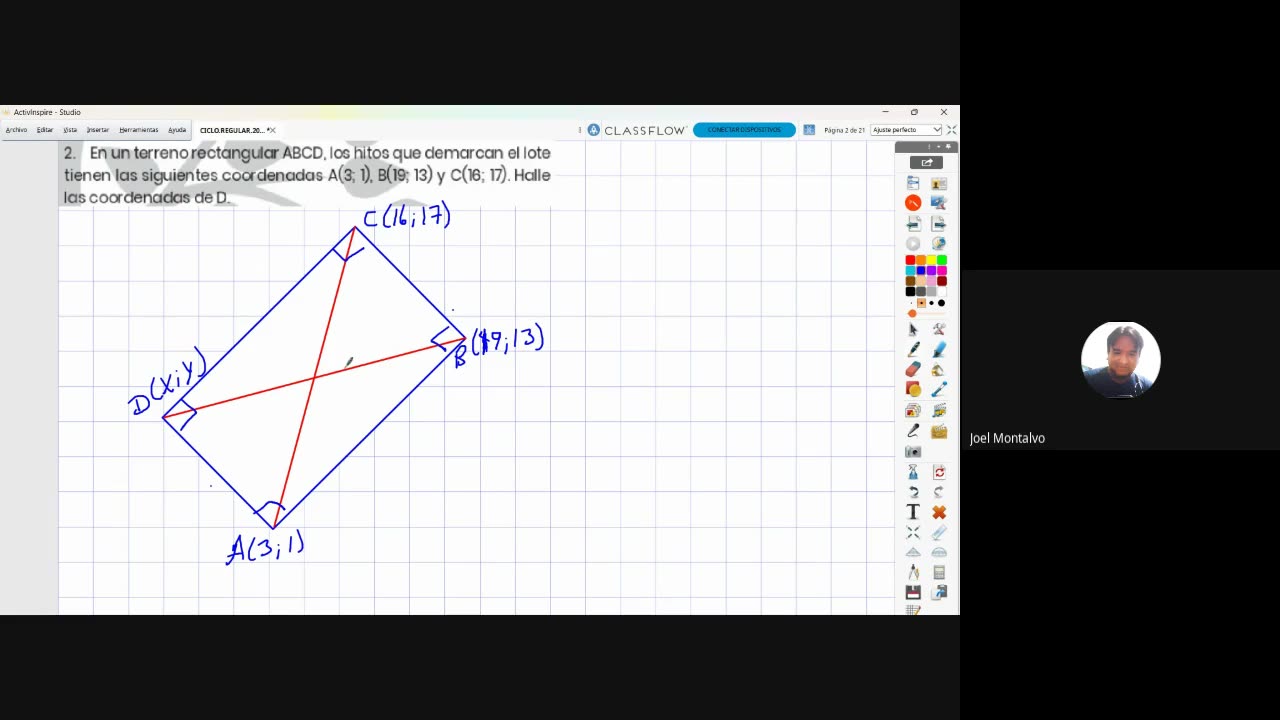Click the XY Origin crossed arrows icon
Image resolution: width=1280 pixels, height=720 pixels.
click(x=913, y=532)
